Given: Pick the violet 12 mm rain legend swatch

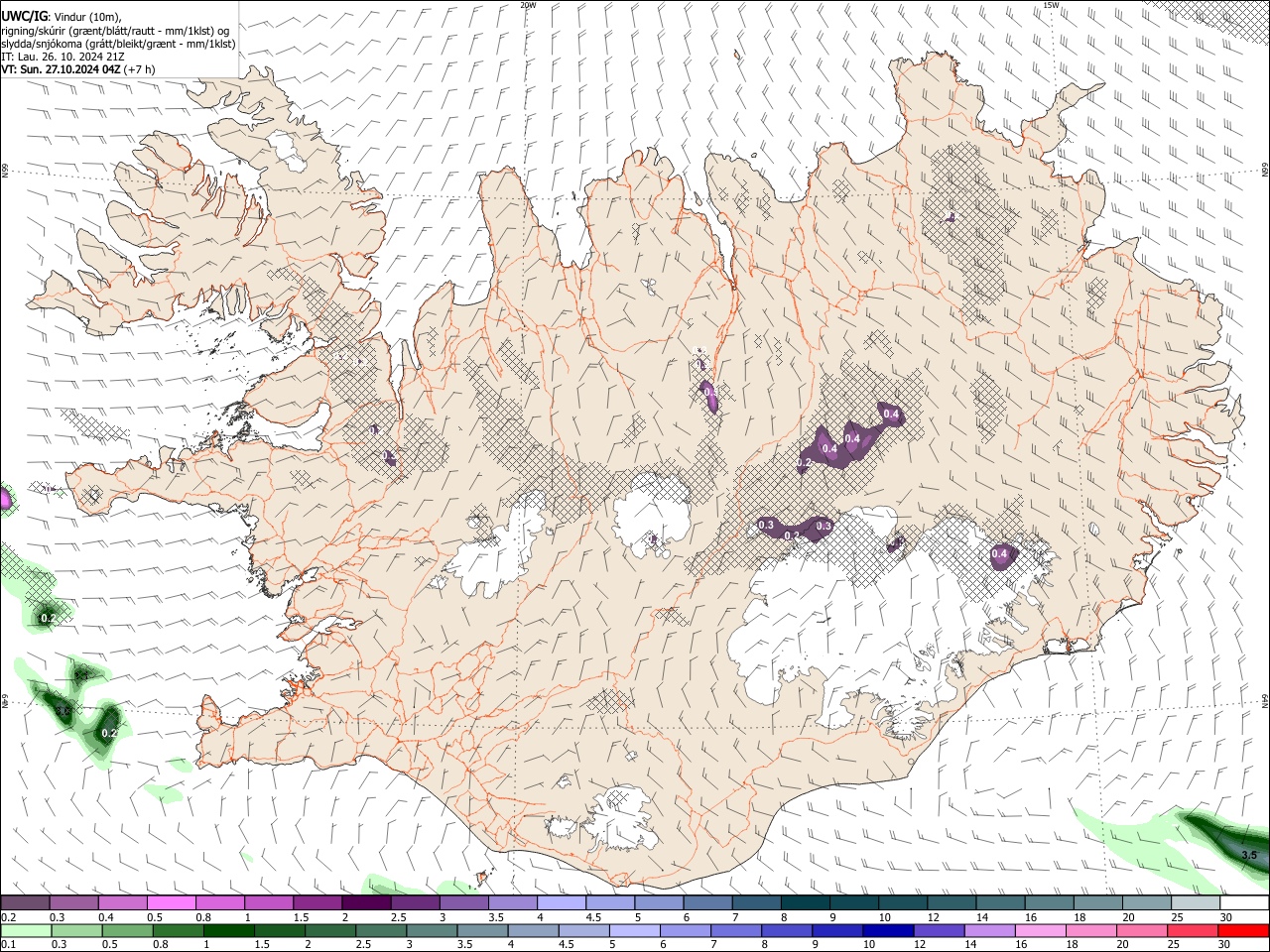Looking at the screenshot, I should 940,930.
